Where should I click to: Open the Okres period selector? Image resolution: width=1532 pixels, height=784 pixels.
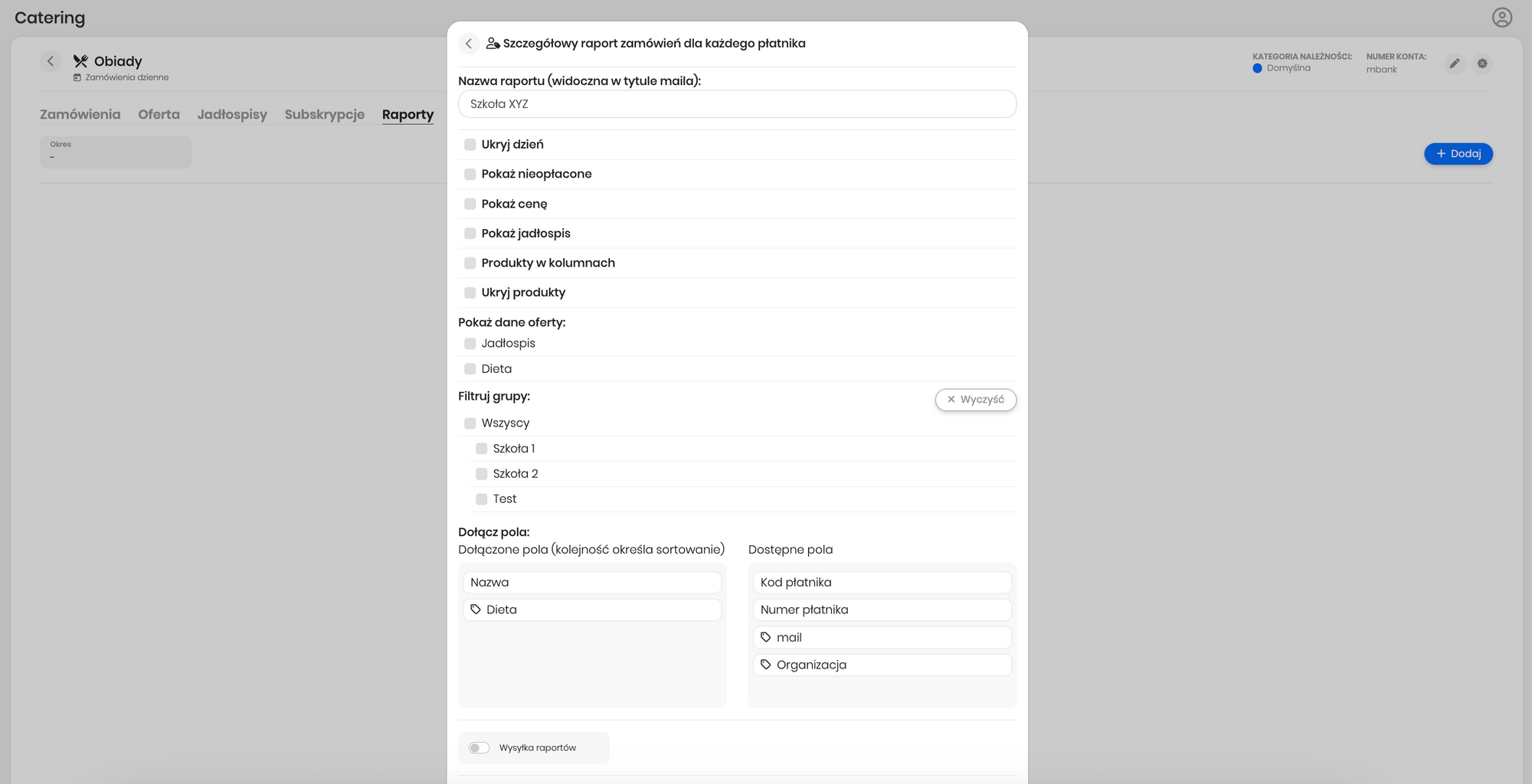click(x=115, y=152)
